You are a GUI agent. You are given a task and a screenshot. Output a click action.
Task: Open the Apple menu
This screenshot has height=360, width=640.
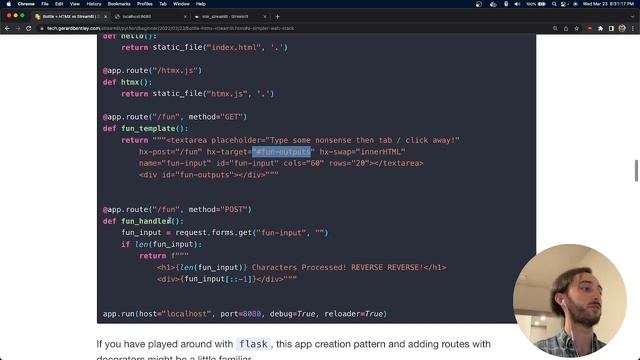9,4
